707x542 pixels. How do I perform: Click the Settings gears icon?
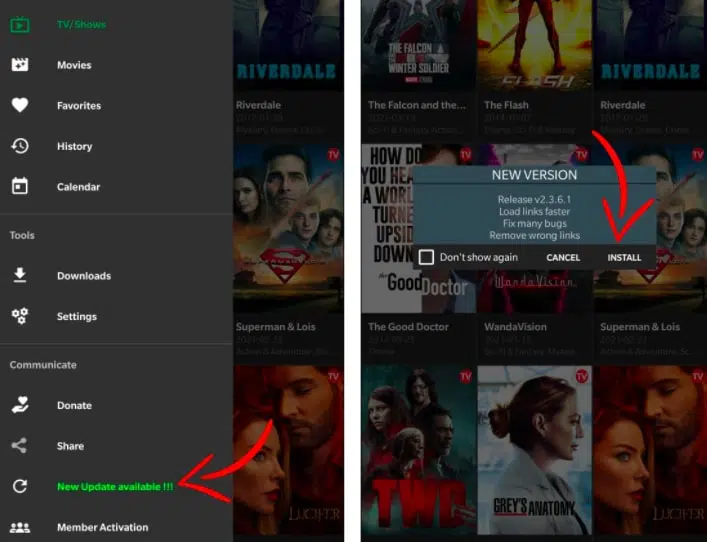(20, 316)
